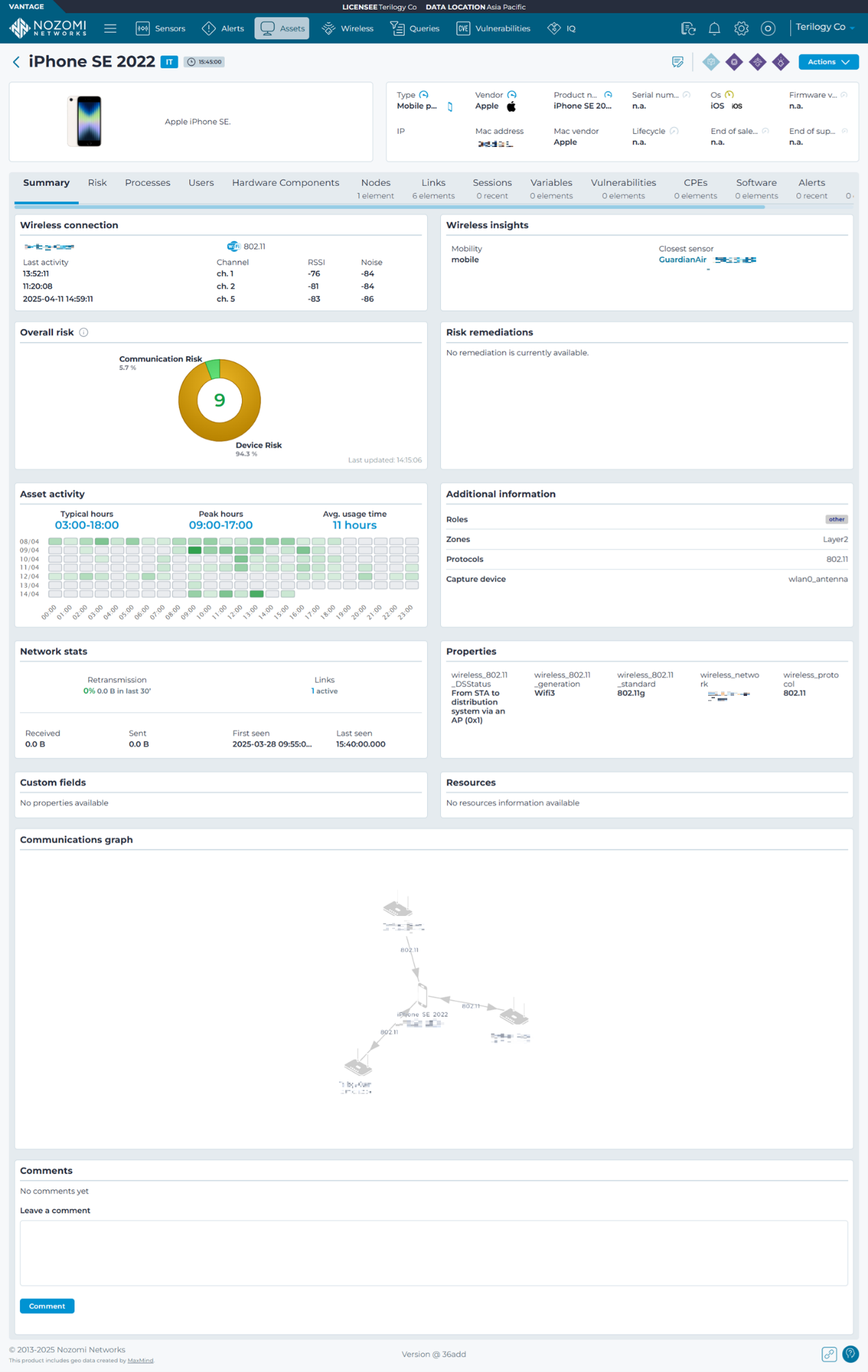Go back using the arrow beside iPhone SE 2022
Viewport: 868px width, 1372px height.
pos(16,62)
